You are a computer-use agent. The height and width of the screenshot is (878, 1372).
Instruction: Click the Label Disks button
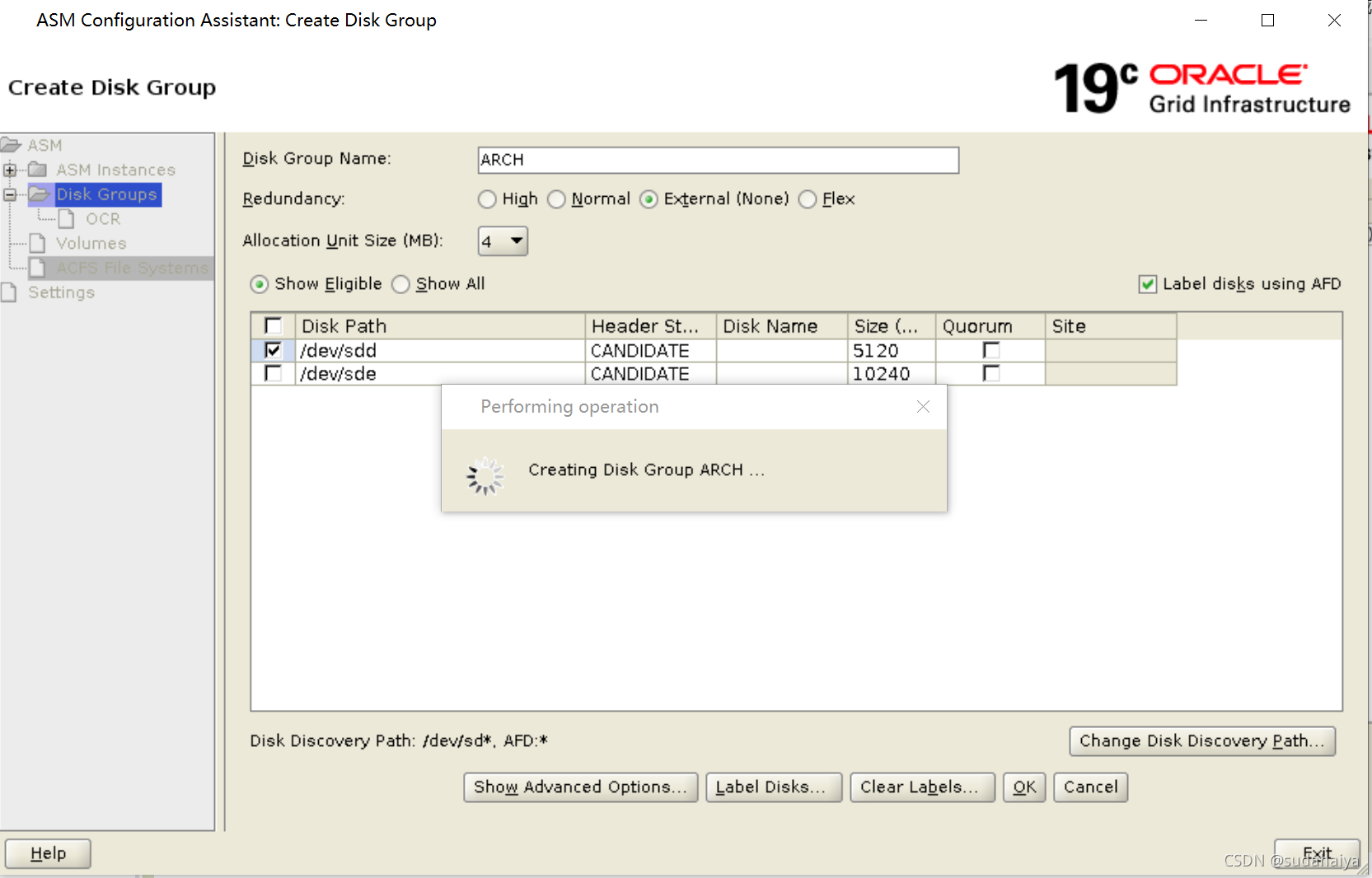point(773,787)
